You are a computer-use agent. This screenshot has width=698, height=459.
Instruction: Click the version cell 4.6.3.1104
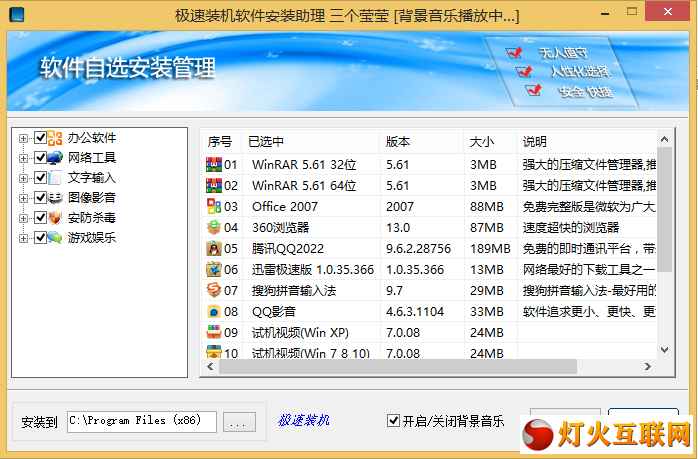click(415, 311)
